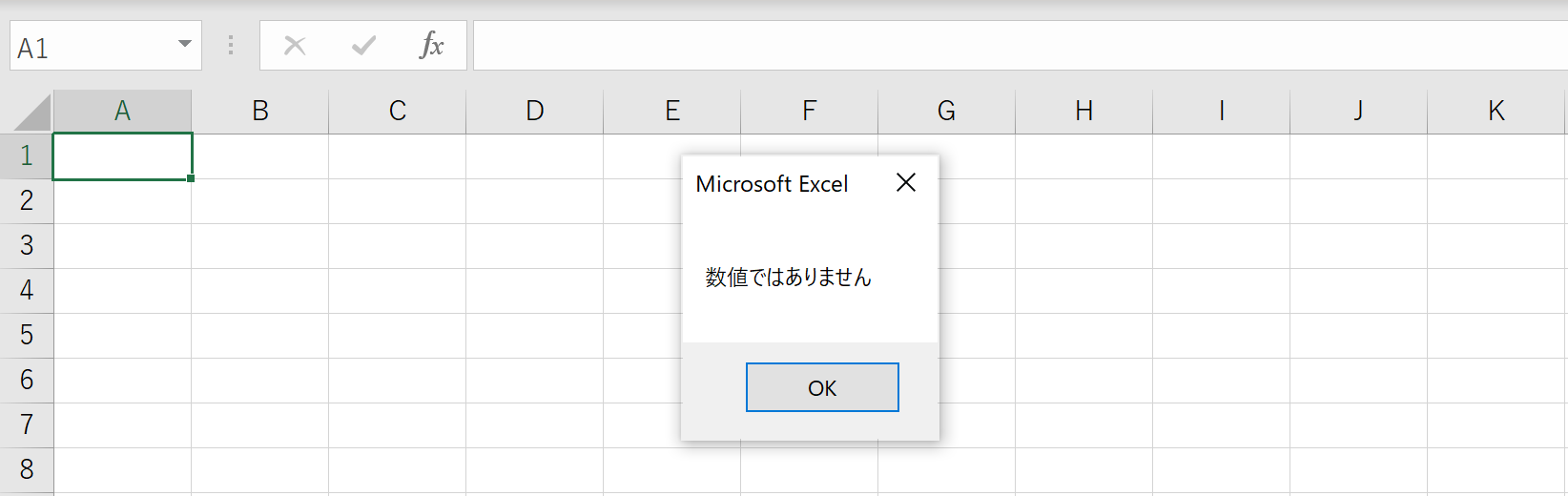Click the active cell A1
1568x496 pixels.
(123, 156)
